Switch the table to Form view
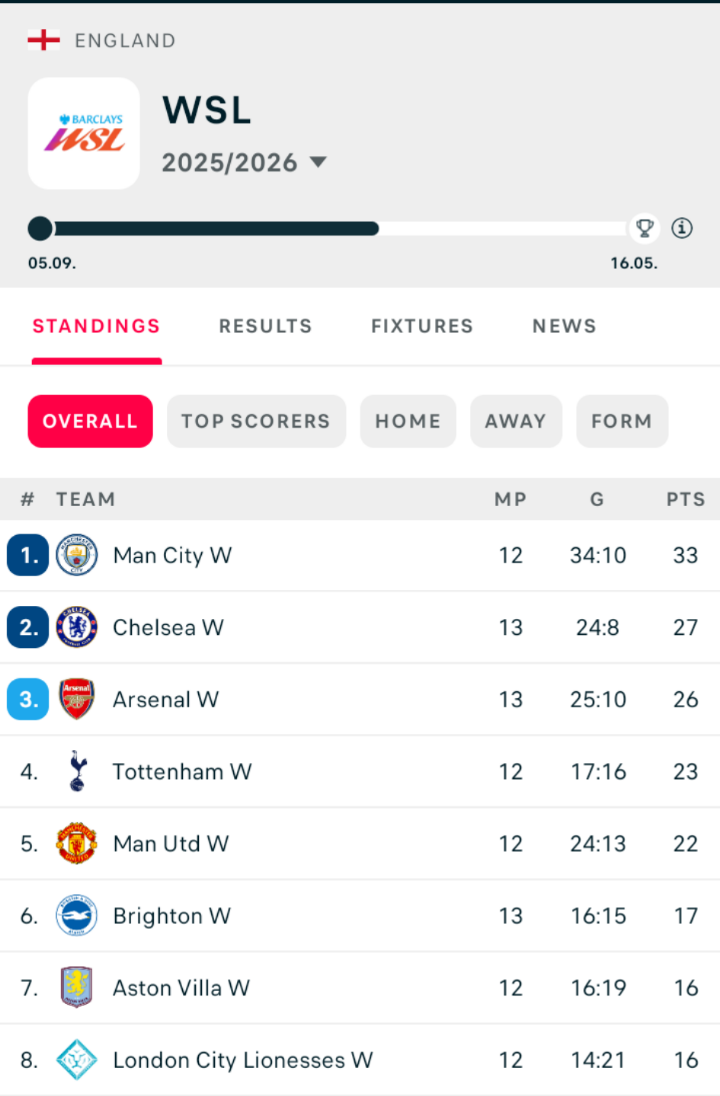Image resolution: width=720 pixels, height=1096 pixels. tap(621, 421)
